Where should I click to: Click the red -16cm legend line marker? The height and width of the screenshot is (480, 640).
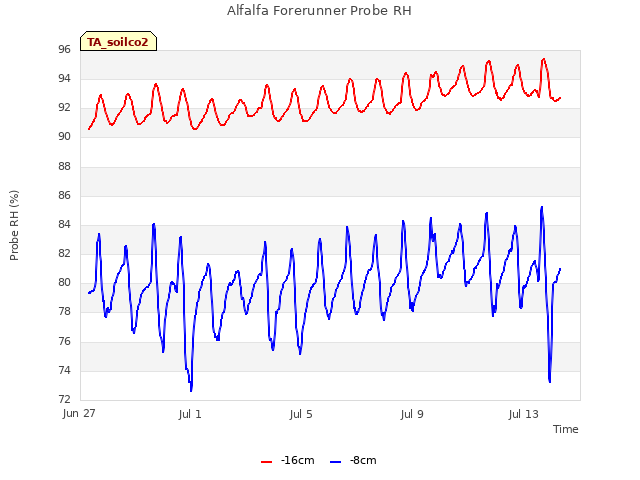(267, 462)
